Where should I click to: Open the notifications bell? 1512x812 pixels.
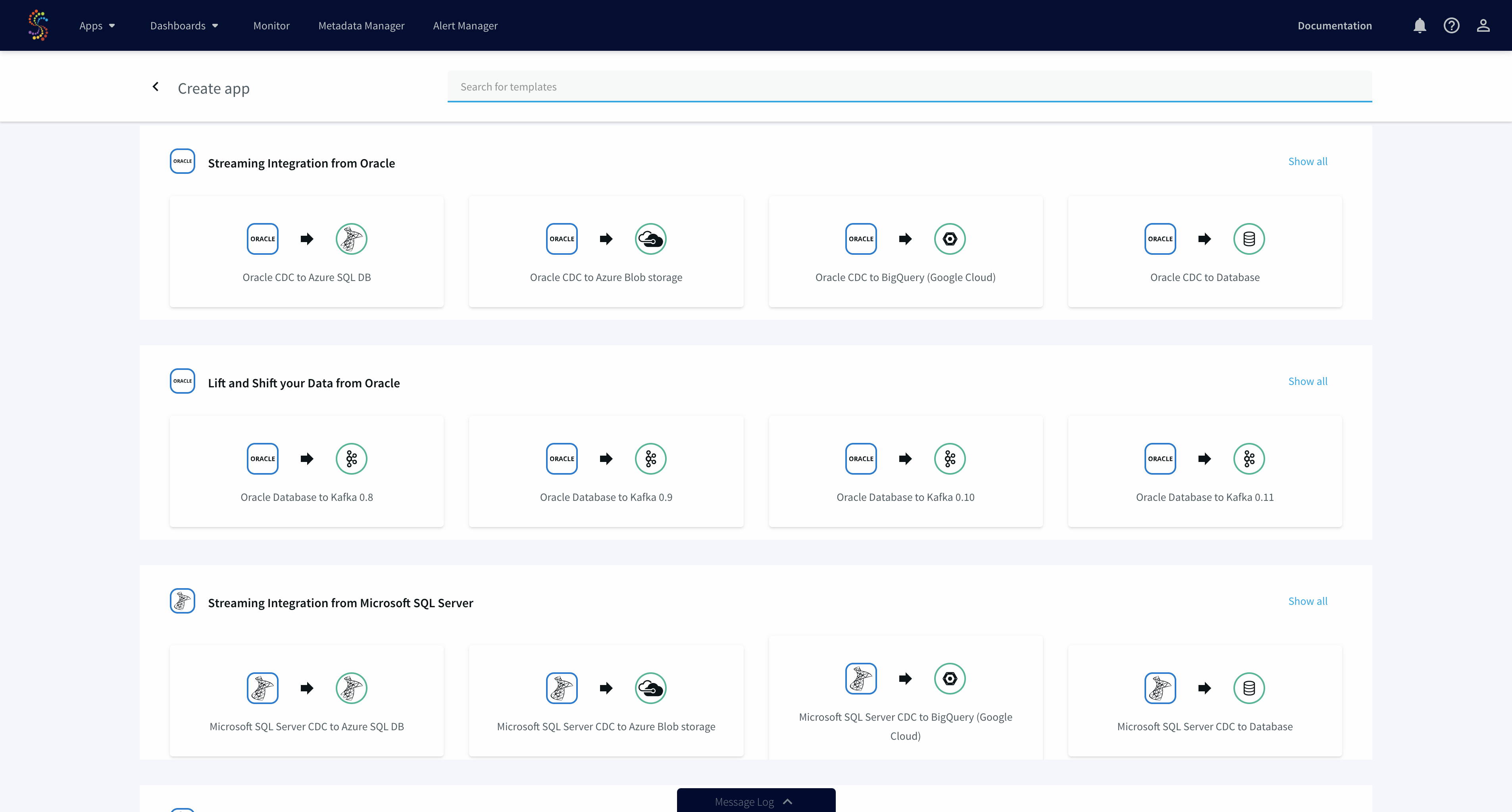1420,25
